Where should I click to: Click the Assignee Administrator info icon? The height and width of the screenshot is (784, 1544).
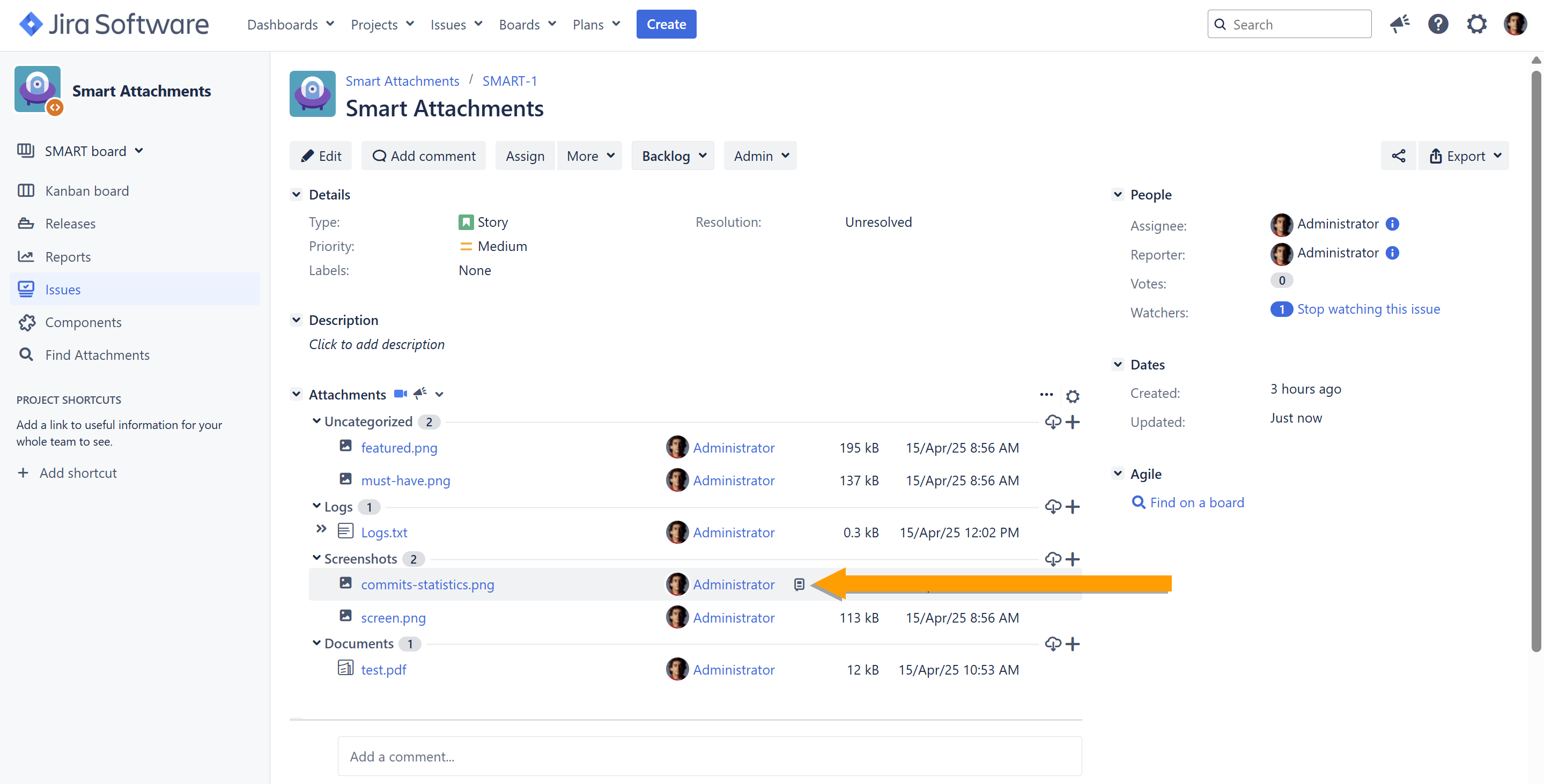click(1392, 224)
